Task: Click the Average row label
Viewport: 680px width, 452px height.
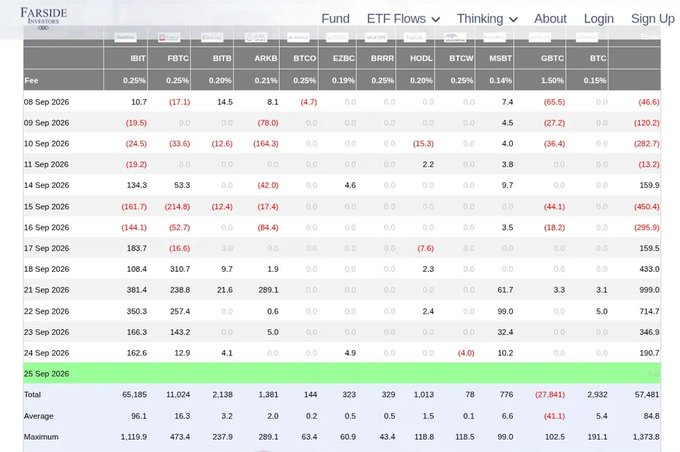Action: 38,416
